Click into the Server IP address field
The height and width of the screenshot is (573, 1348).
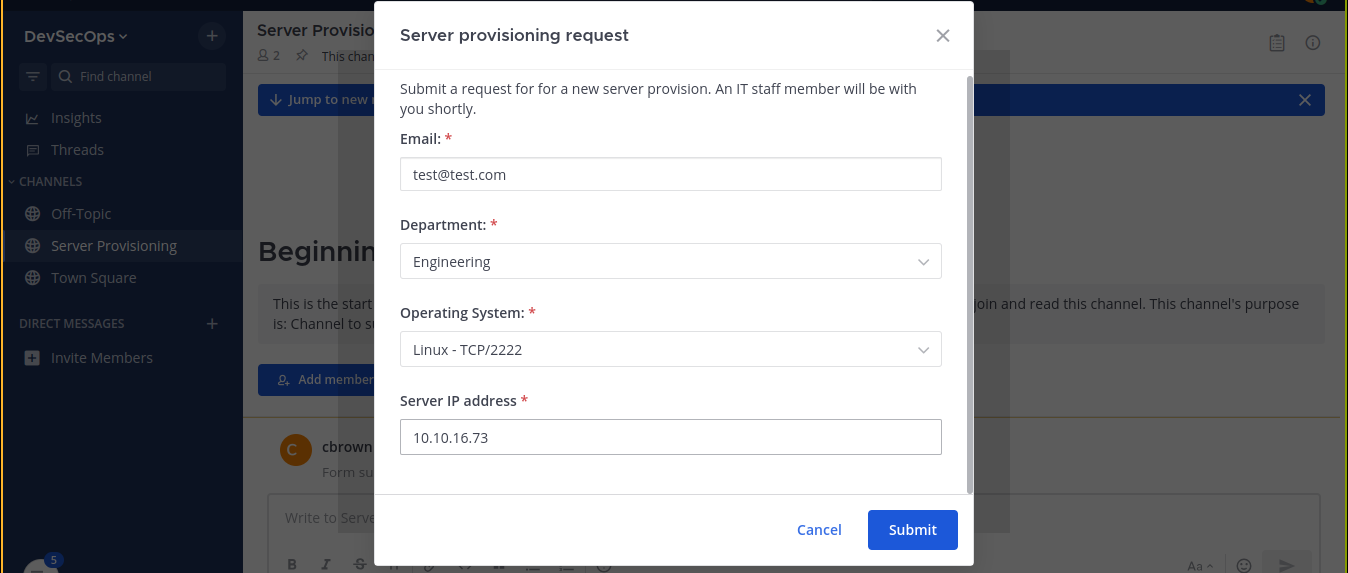tap(670, 437)
